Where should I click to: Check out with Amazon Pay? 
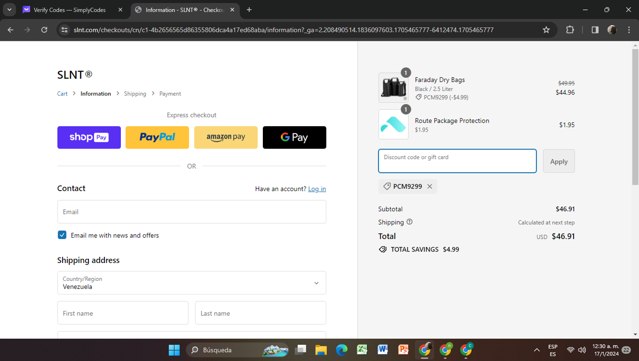(x=226, y=137)
